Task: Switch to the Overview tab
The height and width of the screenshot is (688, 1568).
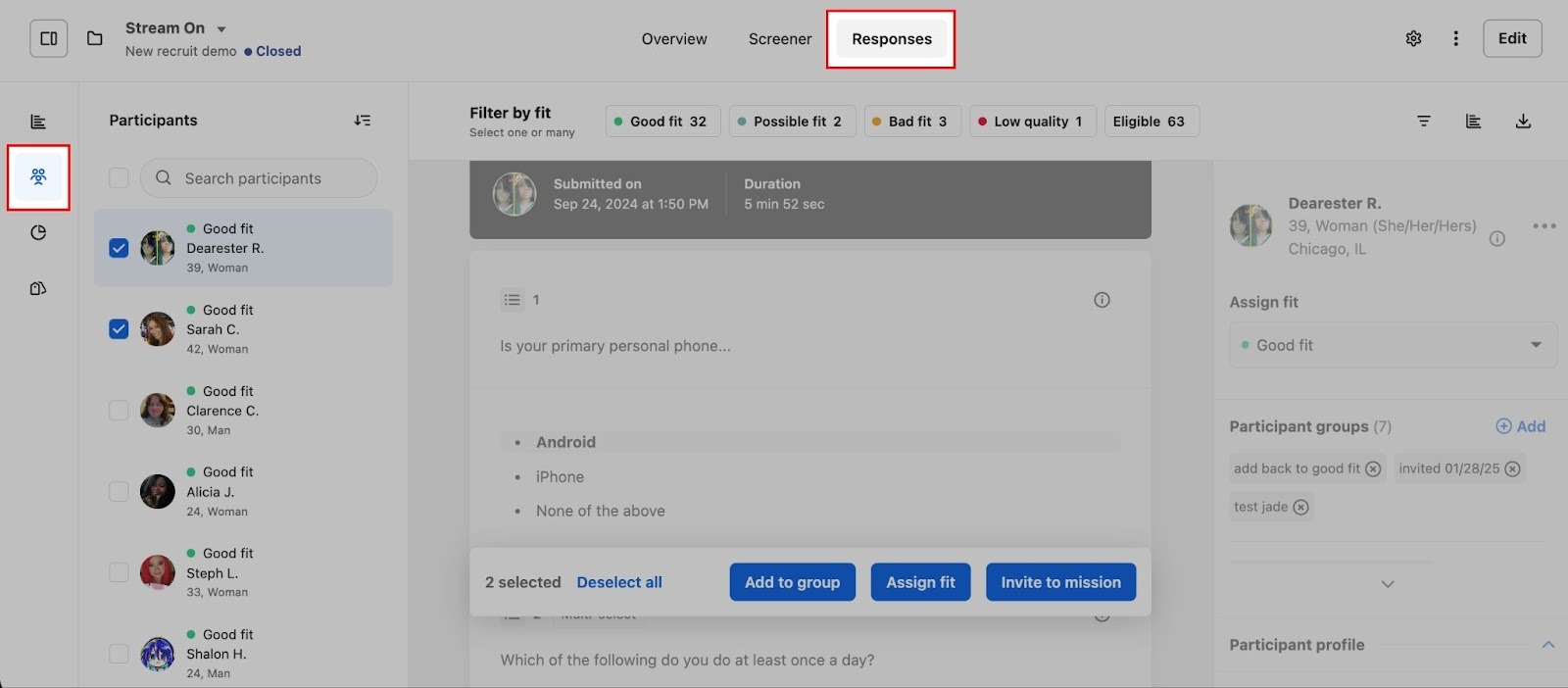Action: (x=674, y=39)
